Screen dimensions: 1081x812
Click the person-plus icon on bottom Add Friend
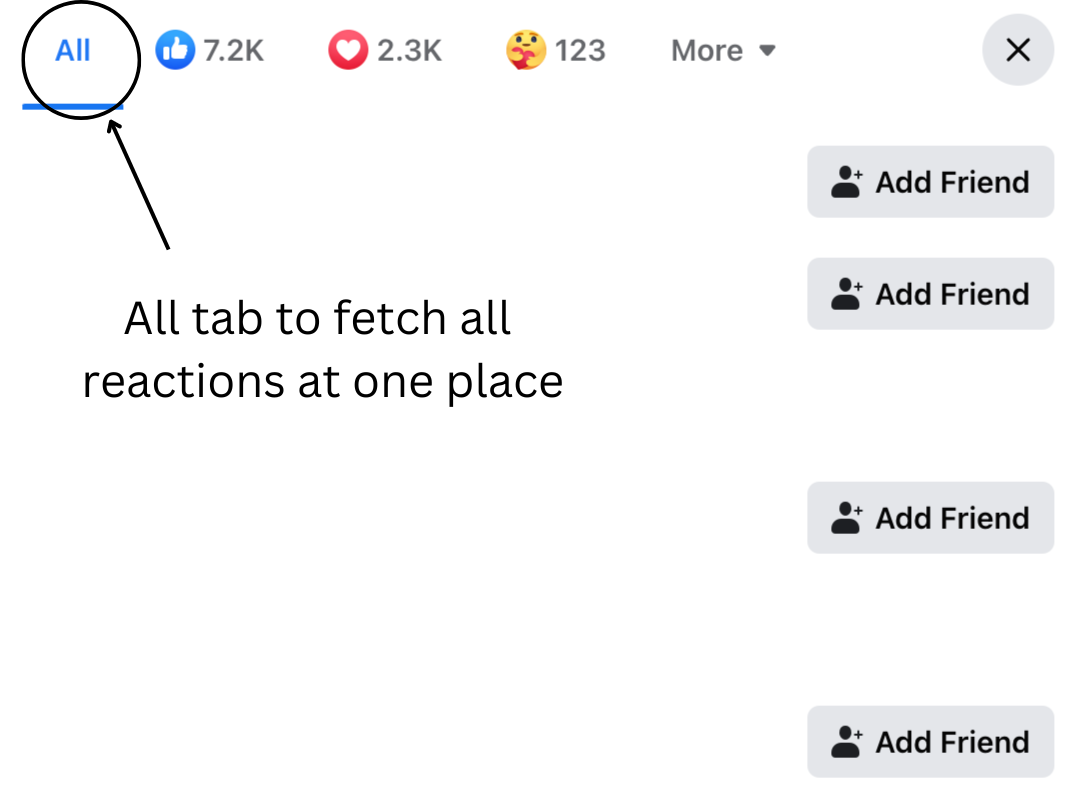(x=845, y=742)
